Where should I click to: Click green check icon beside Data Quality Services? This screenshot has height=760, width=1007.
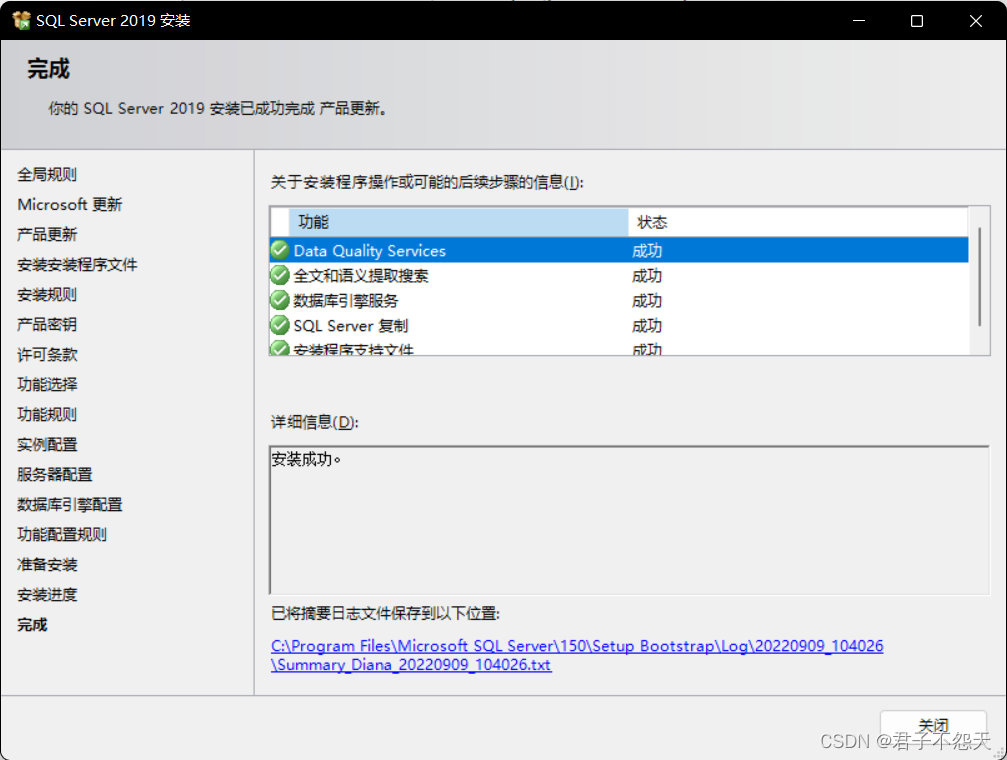click(x=280, y=250)
